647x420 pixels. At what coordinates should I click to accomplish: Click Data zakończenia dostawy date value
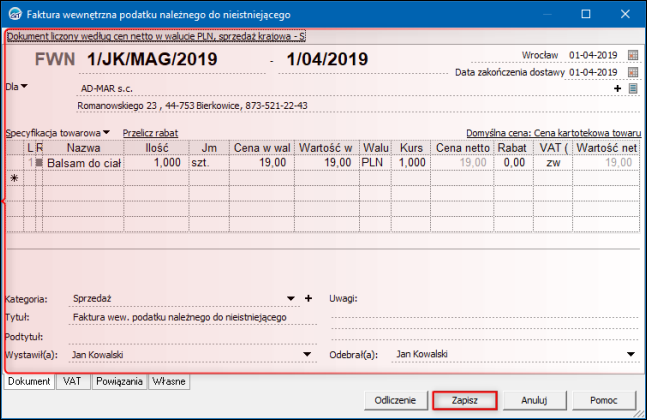coord(593,72)
